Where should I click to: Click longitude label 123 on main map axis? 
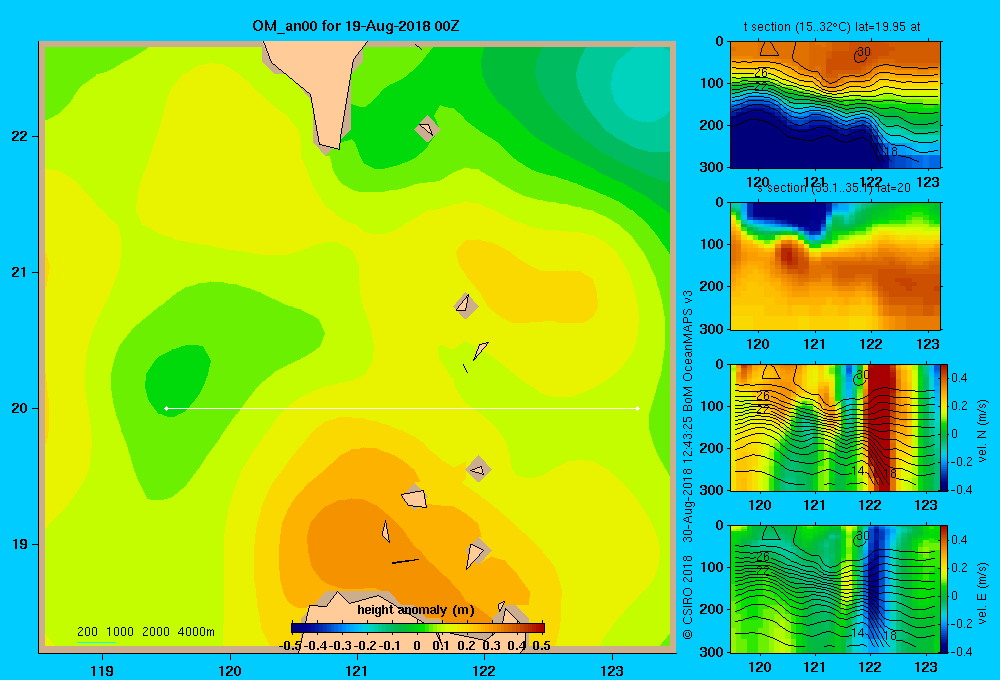612,671
